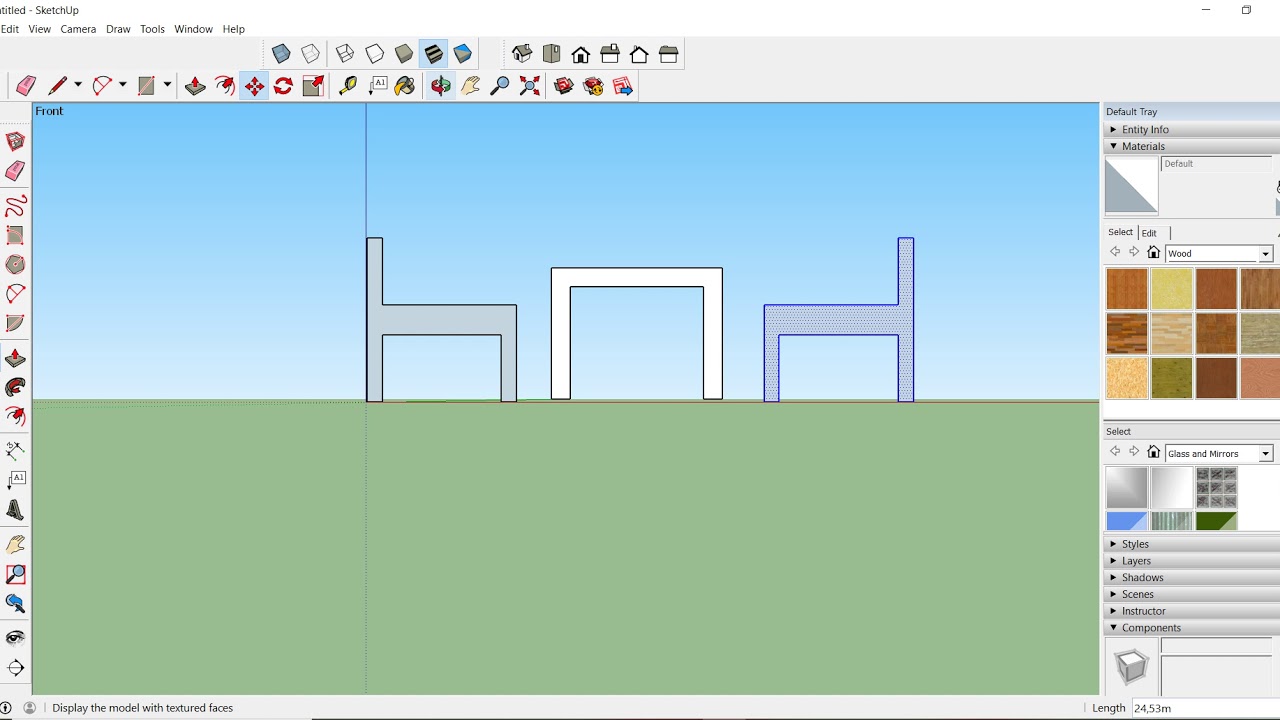Pick the Zoom magnifier tool in top toolbar
1280x720 pixels.
pos(500,86)
